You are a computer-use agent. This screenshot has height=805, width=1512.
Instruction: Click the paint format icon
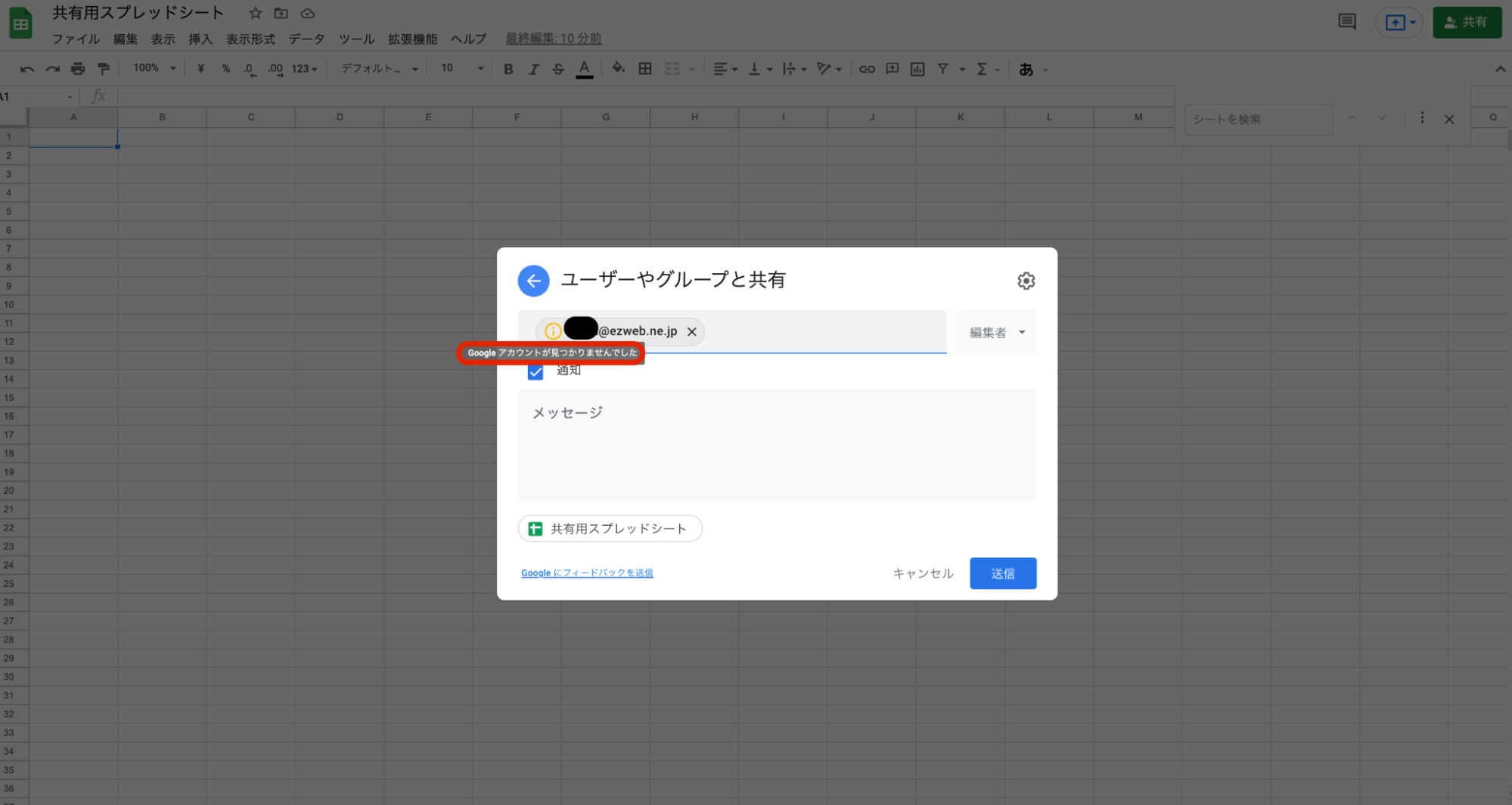[104, 69]
